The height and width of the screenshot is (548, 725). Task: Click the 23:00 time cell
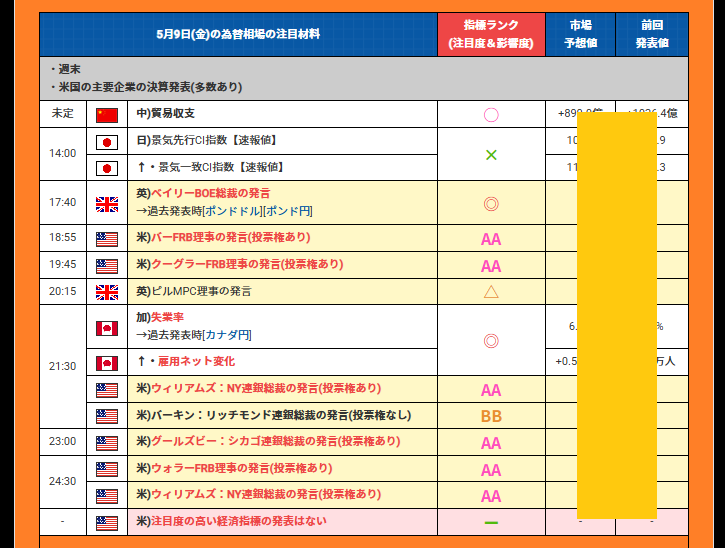[63, 442]
